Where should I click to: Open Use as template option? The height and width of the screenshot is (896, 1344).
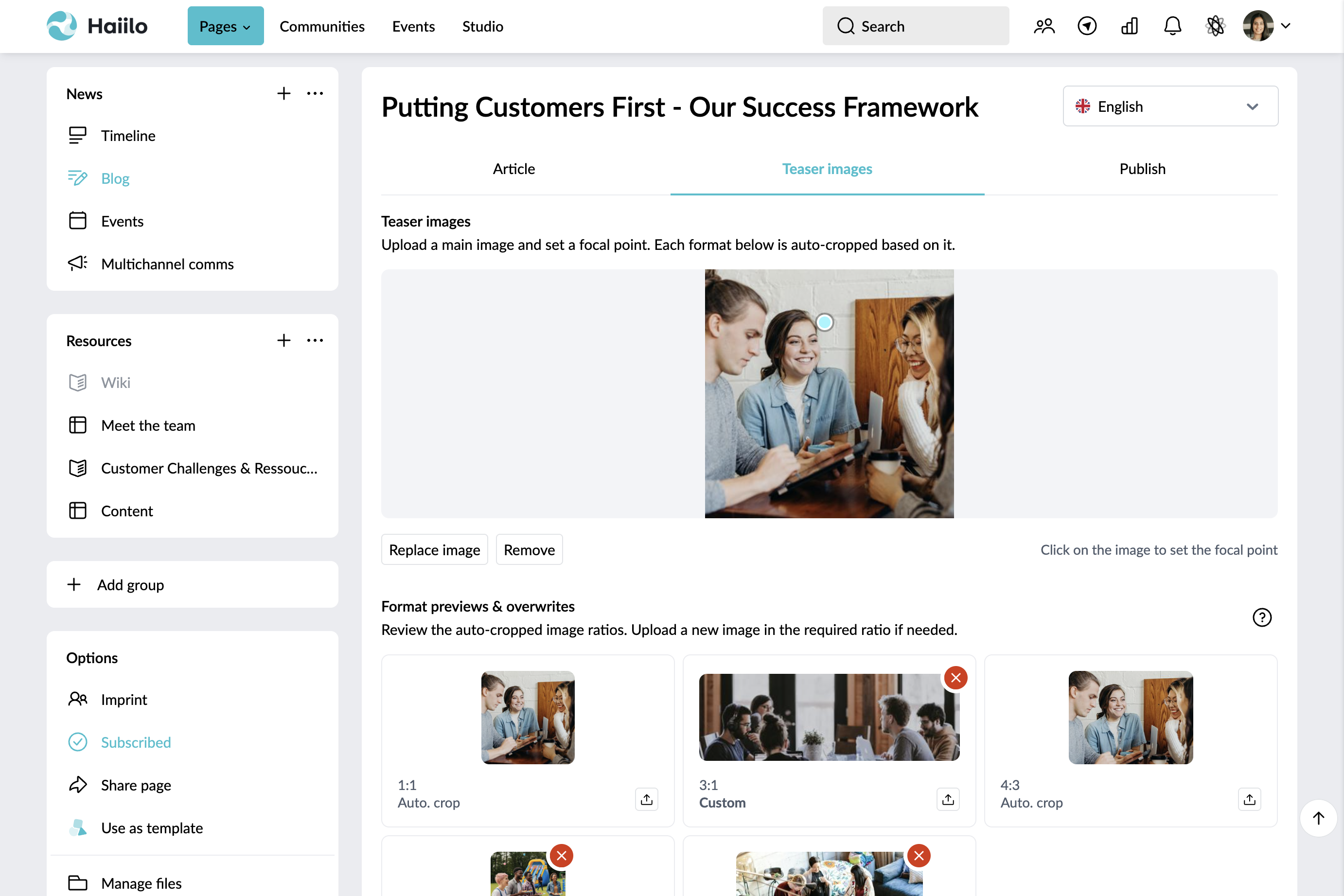coord(152,828)
